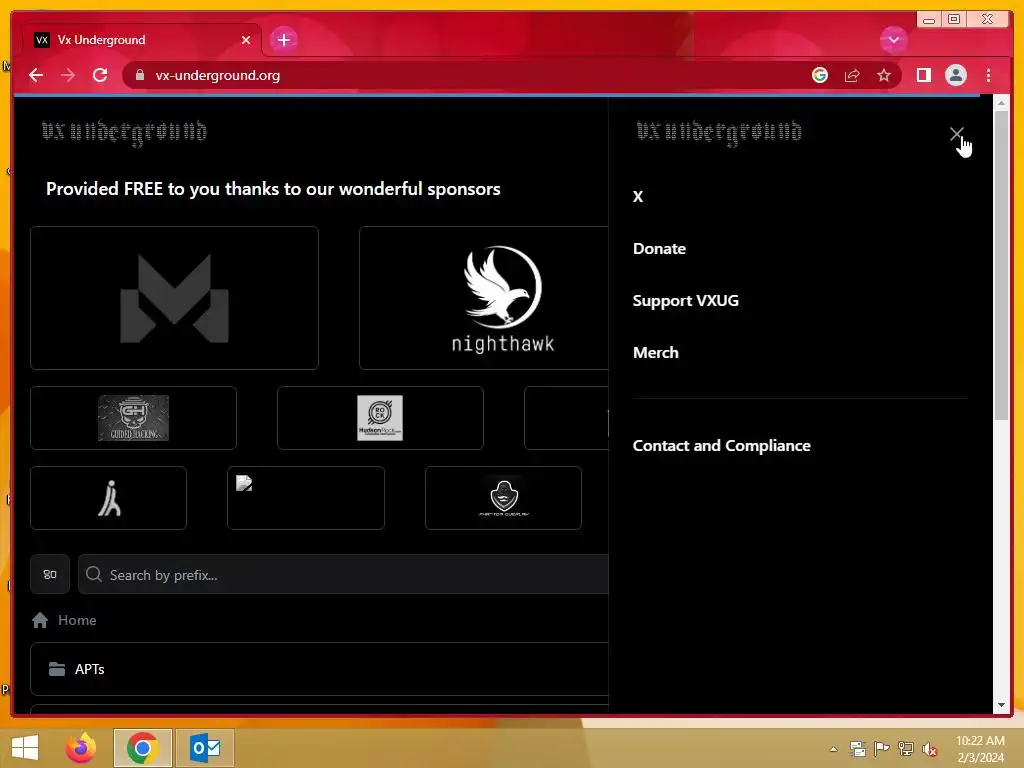The height and width of the screenshot is (768, 1024).
Task: Click the vertical scrollbar thumb
Action: tap(1000, 265)
